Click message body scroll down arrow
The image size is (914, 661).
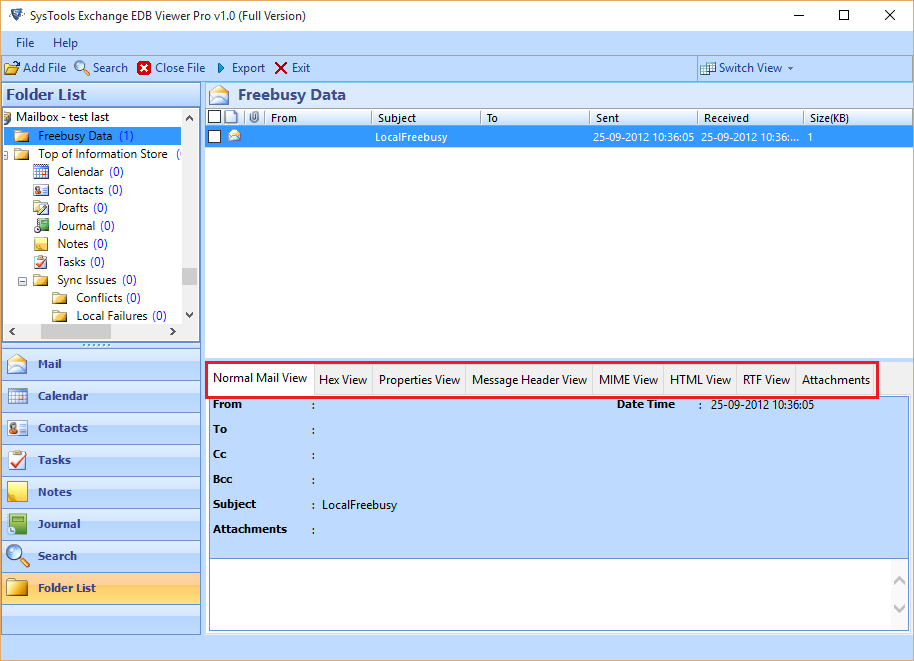coord(899,608)
